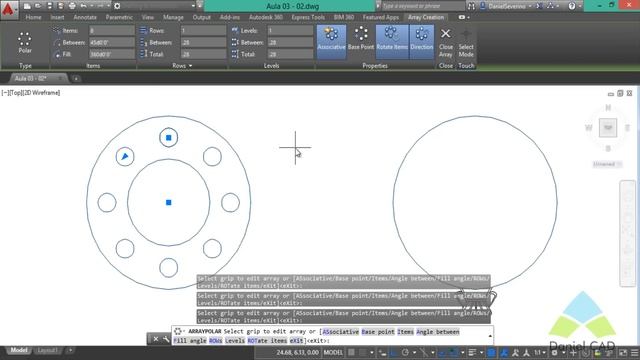Toggle grid display in status bar
Screen dimensions: 640x360
click(x=351, y=353)
